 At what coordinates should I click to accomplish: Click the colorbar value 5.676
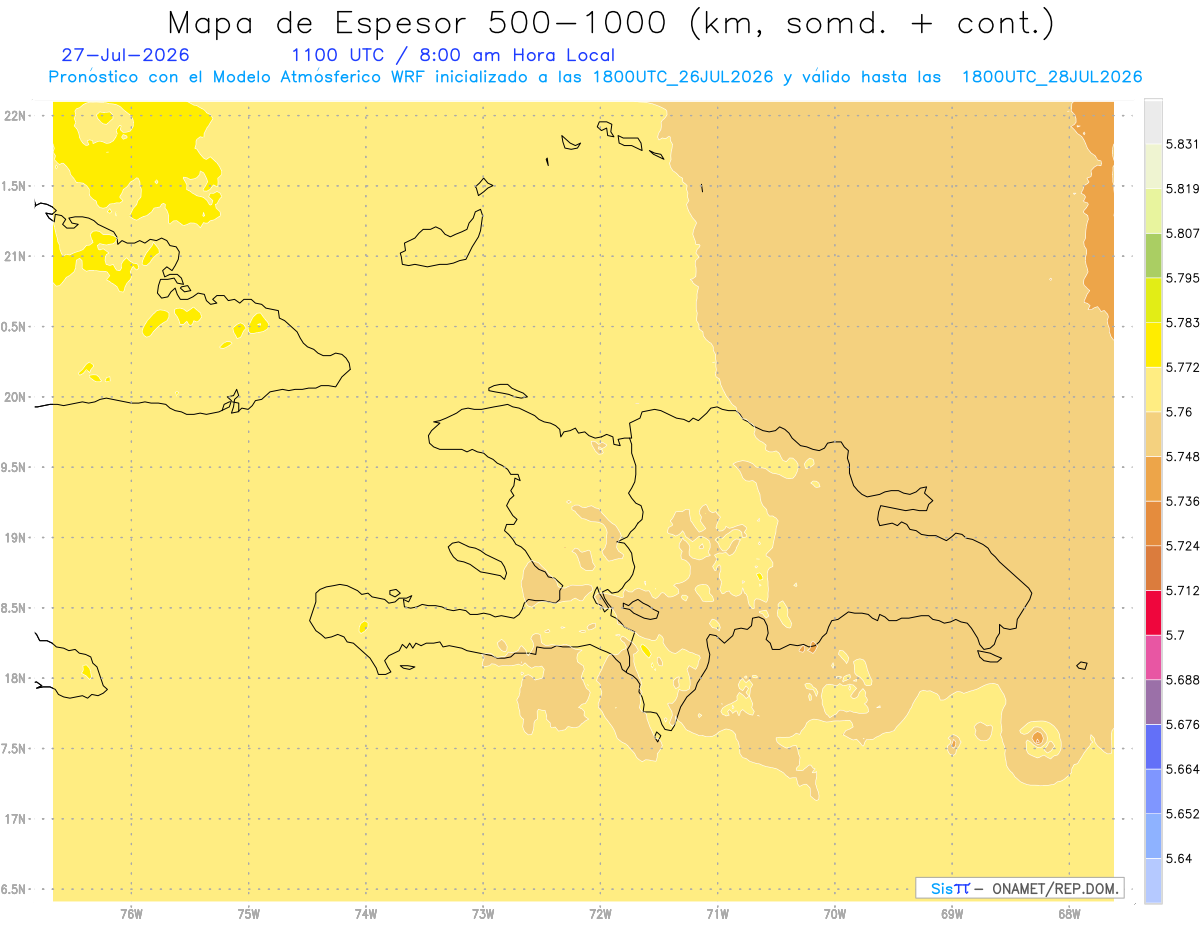[1182, 724]
